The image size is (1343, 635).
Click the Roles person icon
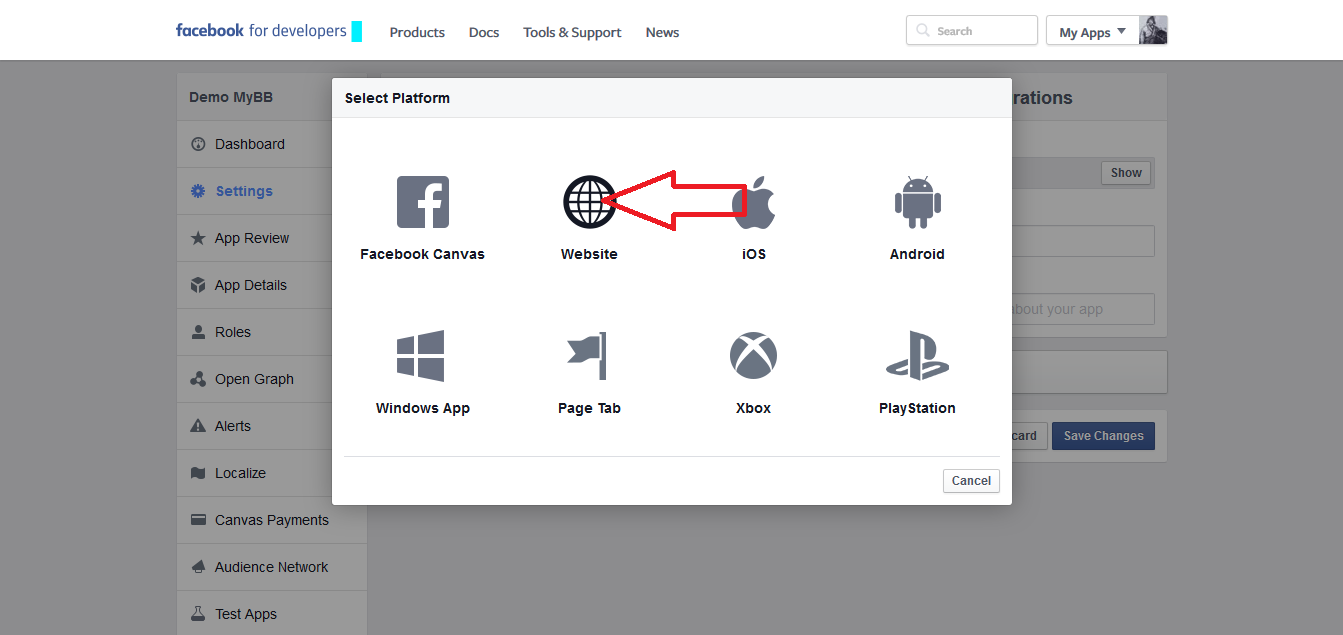(198, 332)
